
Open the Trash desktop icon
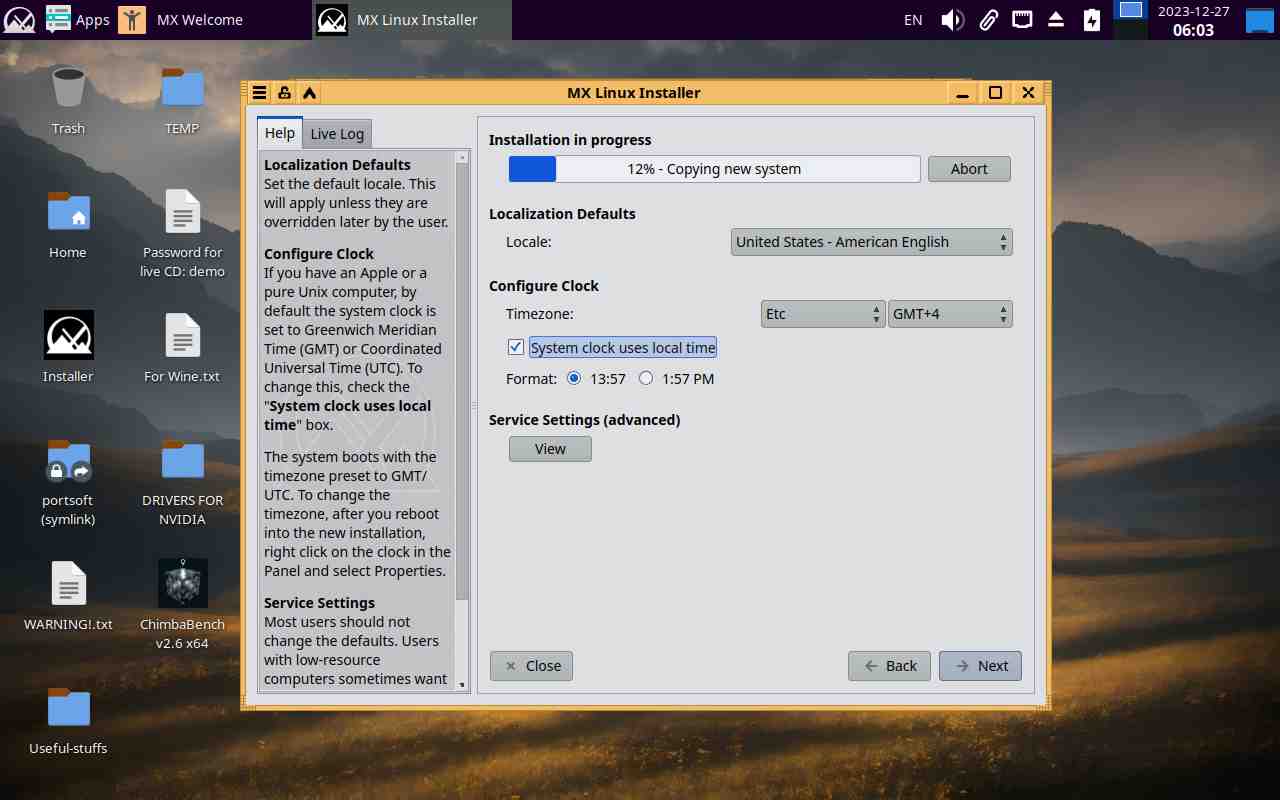click(x=68, y=100)
